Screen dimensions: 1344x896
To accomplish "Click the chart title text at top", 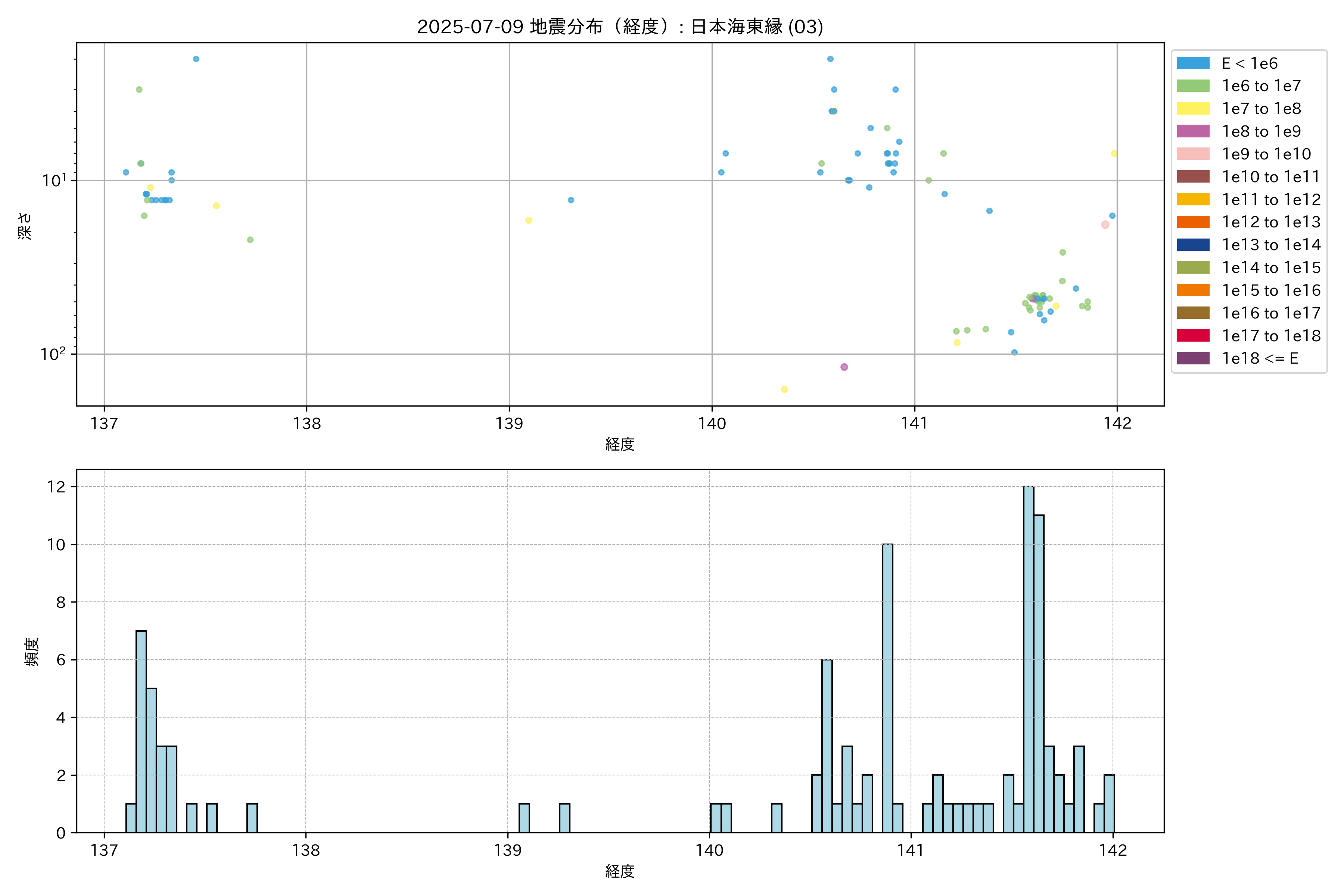I will click(620, 27).
